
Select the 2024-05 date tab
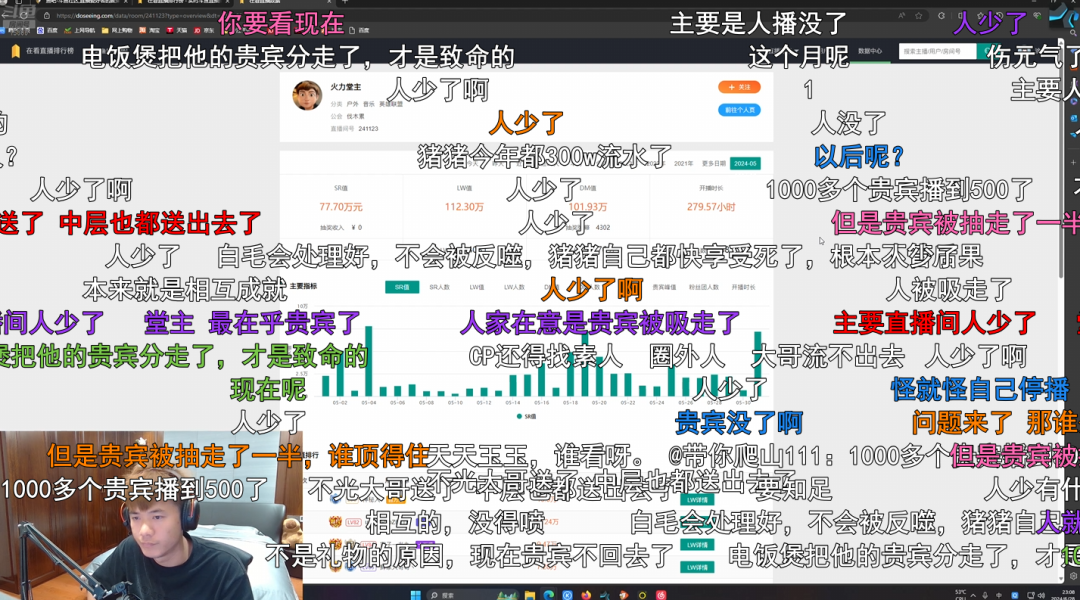(745, 163)
